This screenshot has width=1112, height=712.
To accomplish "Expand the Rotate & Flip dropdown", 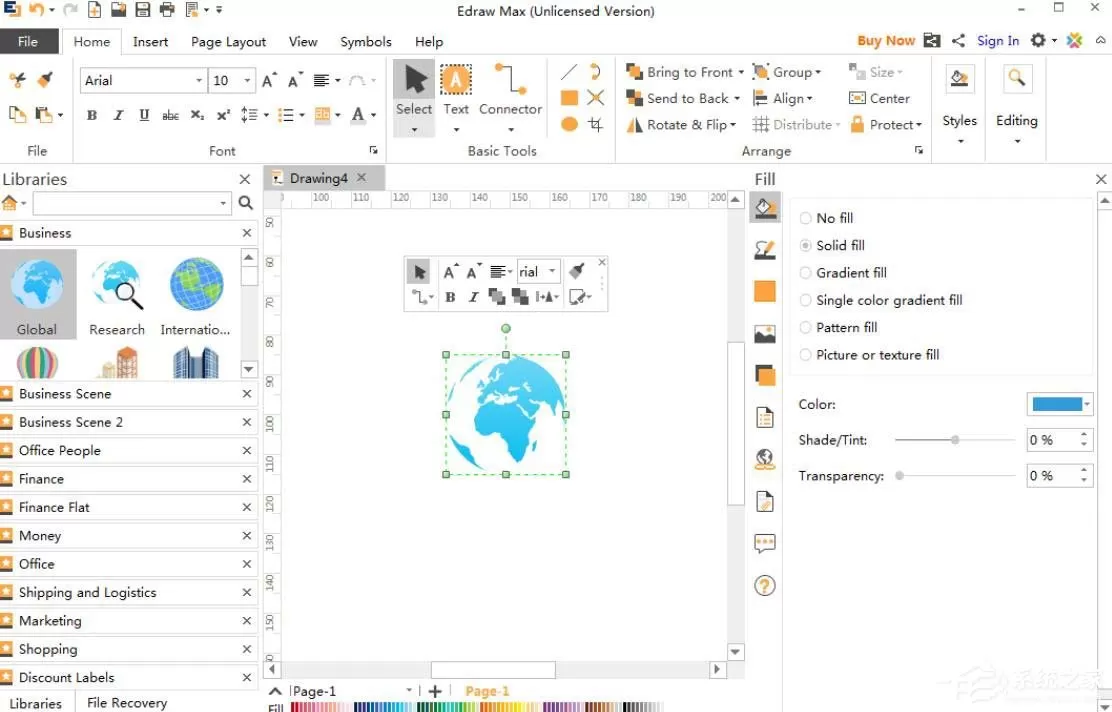I will point(733,125).
